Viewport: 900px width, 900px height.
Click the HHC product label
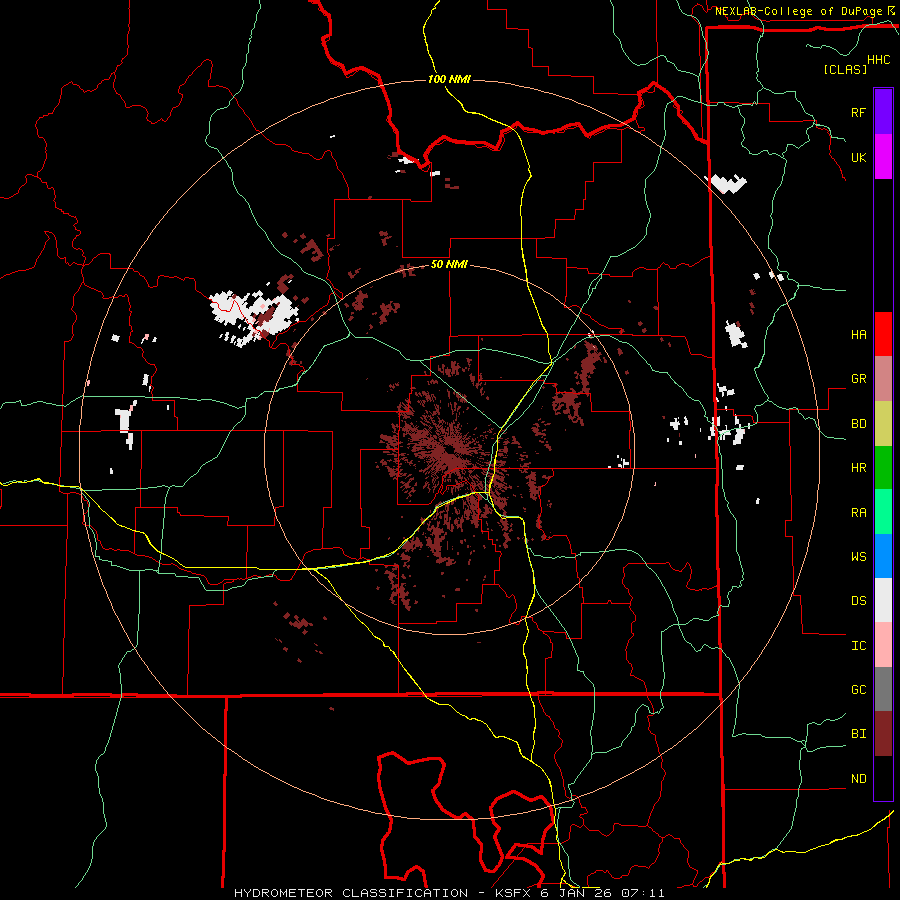[879, 60]
